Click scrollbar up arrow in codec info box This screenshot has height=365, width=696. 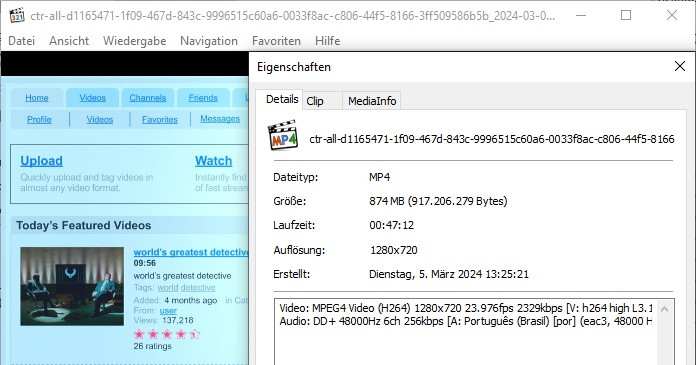(664, 309)
